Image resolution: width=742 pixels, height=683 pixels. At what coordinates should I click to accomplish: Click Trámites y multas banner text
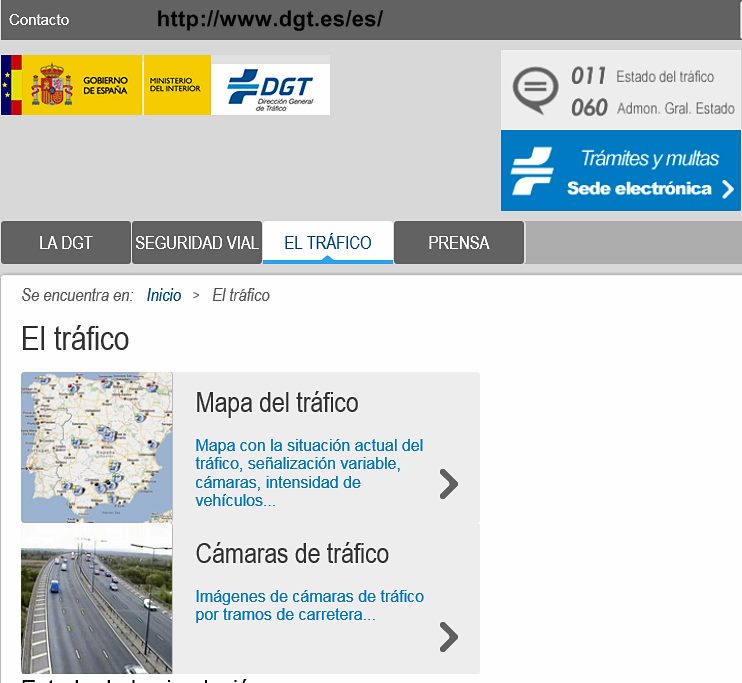coord(650,159)
